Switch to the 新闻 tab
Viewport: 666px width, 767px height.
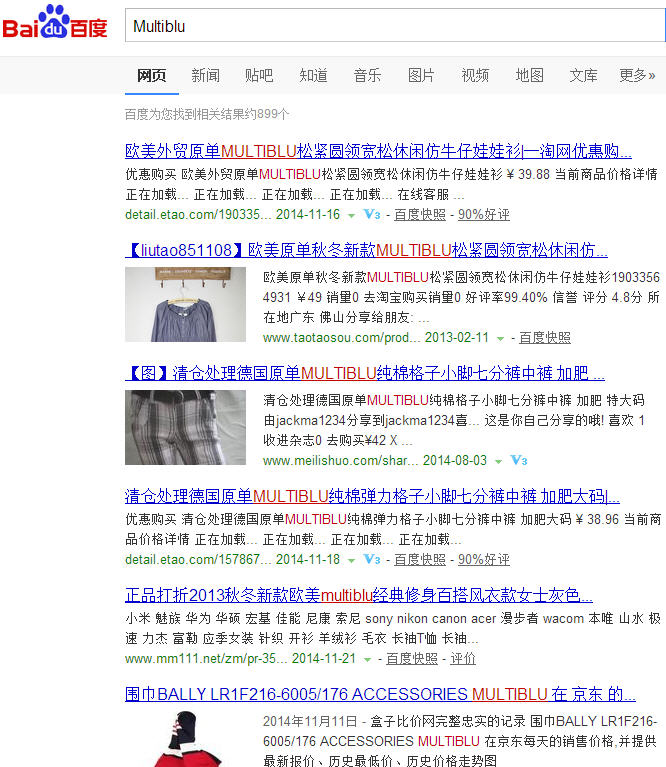tap(205, 75)
